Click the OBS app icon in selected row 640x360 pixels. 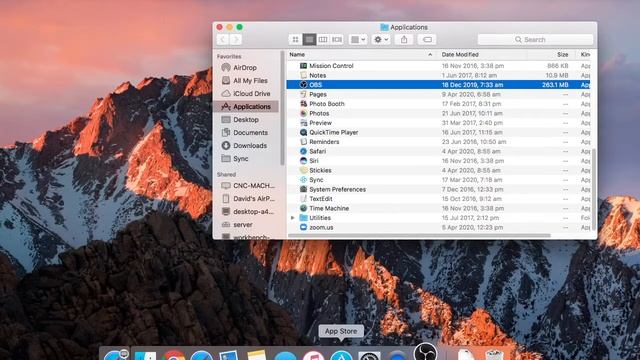(x=303, y=85)
